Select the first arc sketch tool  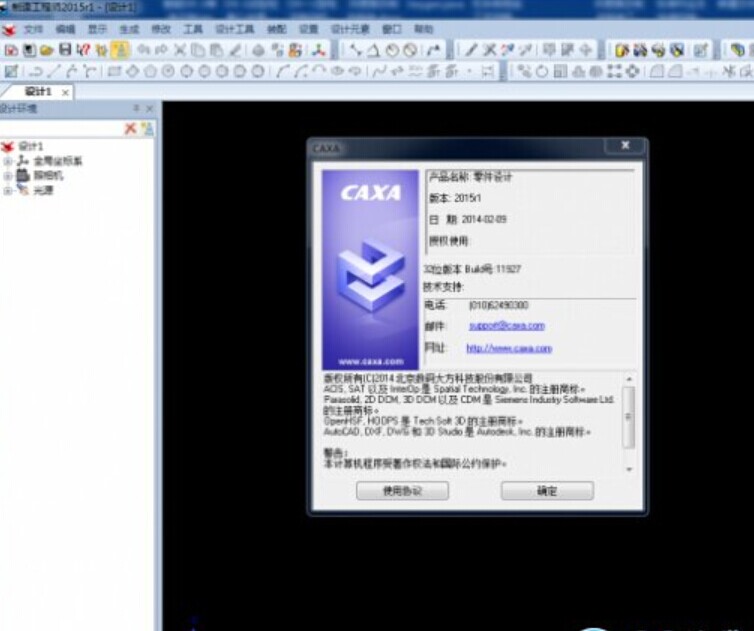click(283, 72)
